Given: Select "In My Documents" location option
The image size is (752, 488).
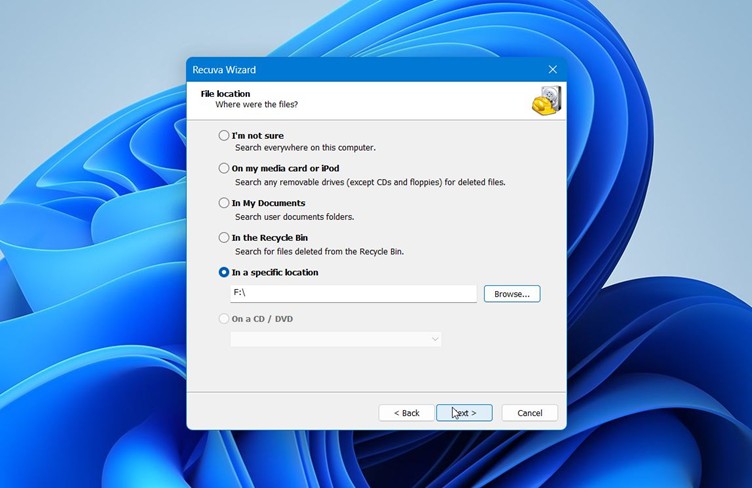Looking at the screenshot, I should [224, 203].
